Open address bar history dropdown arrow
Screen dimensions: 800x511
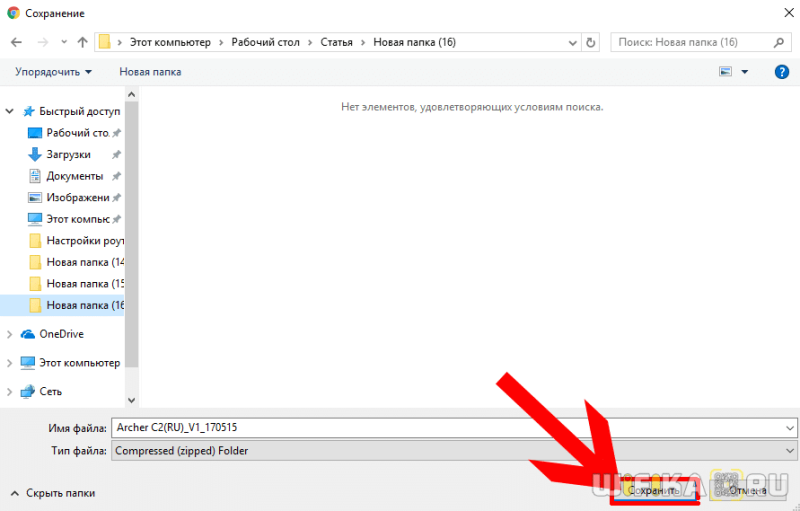(572, 43)
